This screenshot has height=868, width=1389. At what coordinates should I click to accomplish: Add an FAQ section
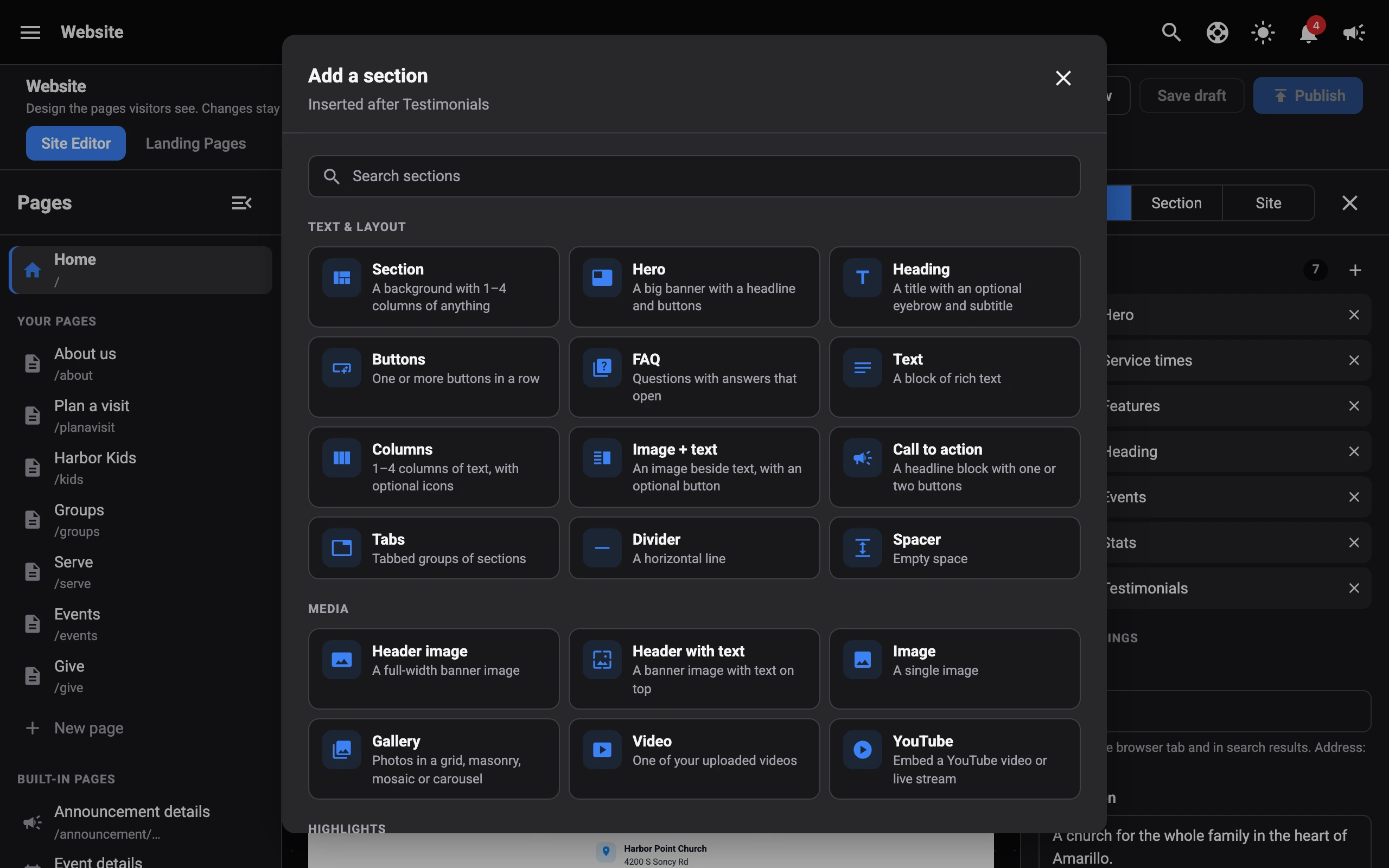coord(694,376)
